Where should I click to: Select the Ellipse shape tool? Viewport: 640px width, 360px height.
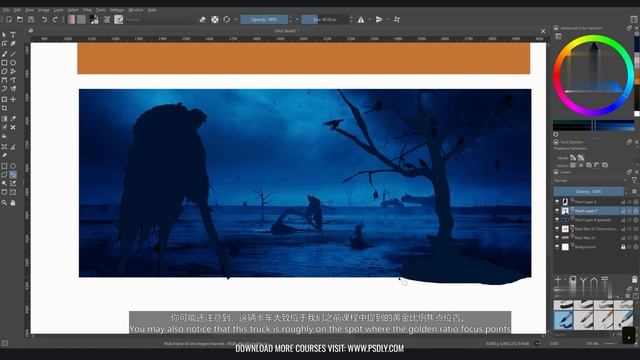click(13, 63)
